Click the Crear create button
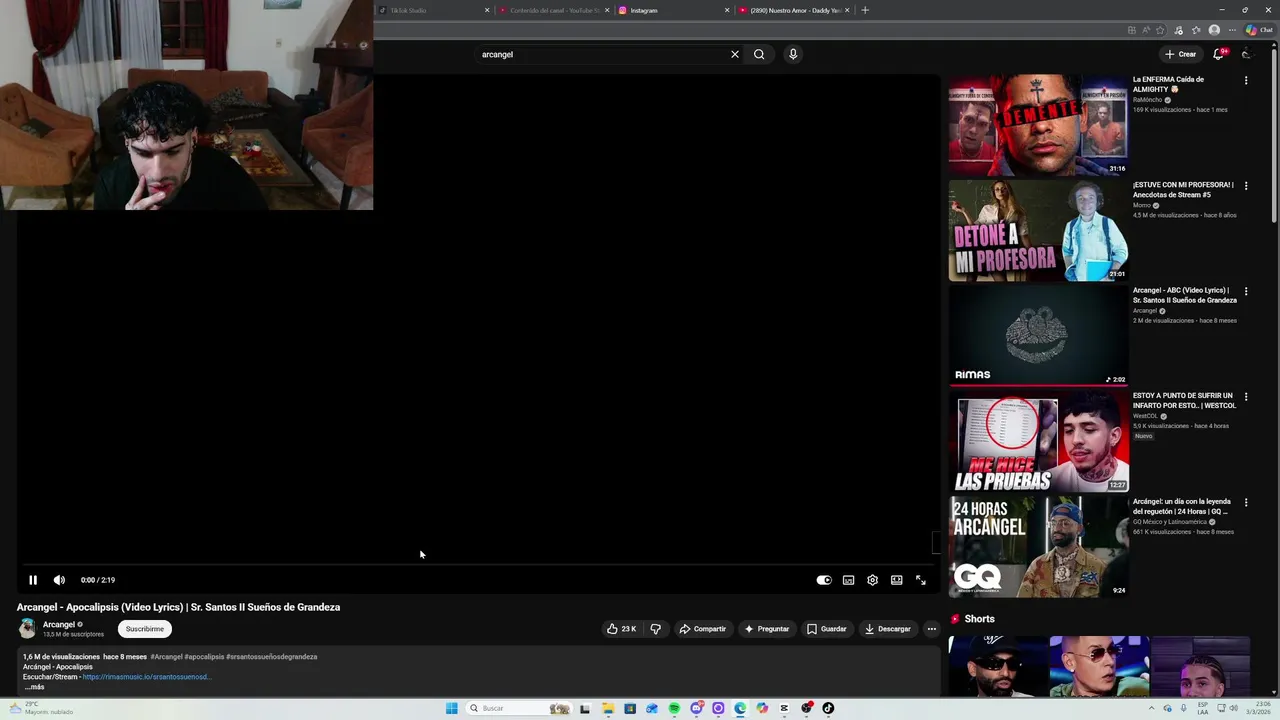The height and width of the screenshot is (720, 1280). tap(1180, 54)
